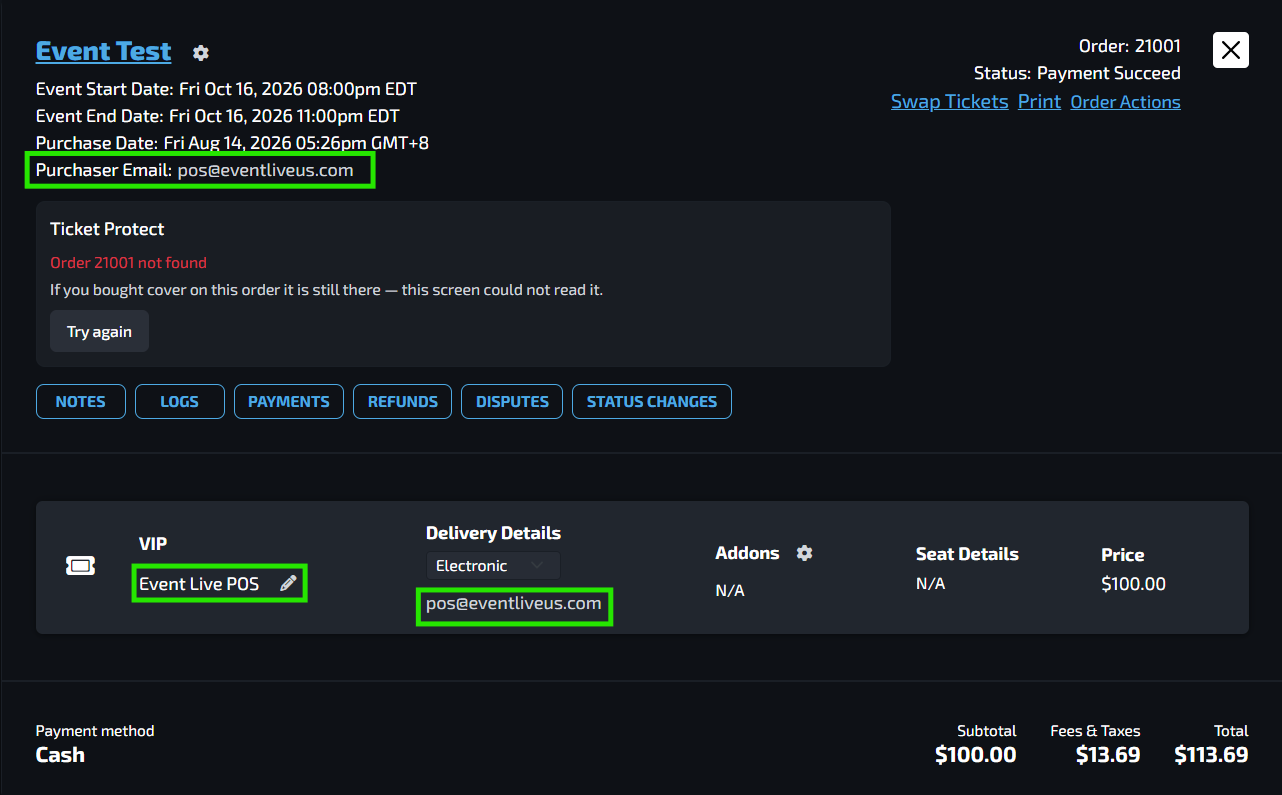Click Try again in Ticket Protect
The width and height of the screenshot is (1282, 795).
tap(99, 331)
